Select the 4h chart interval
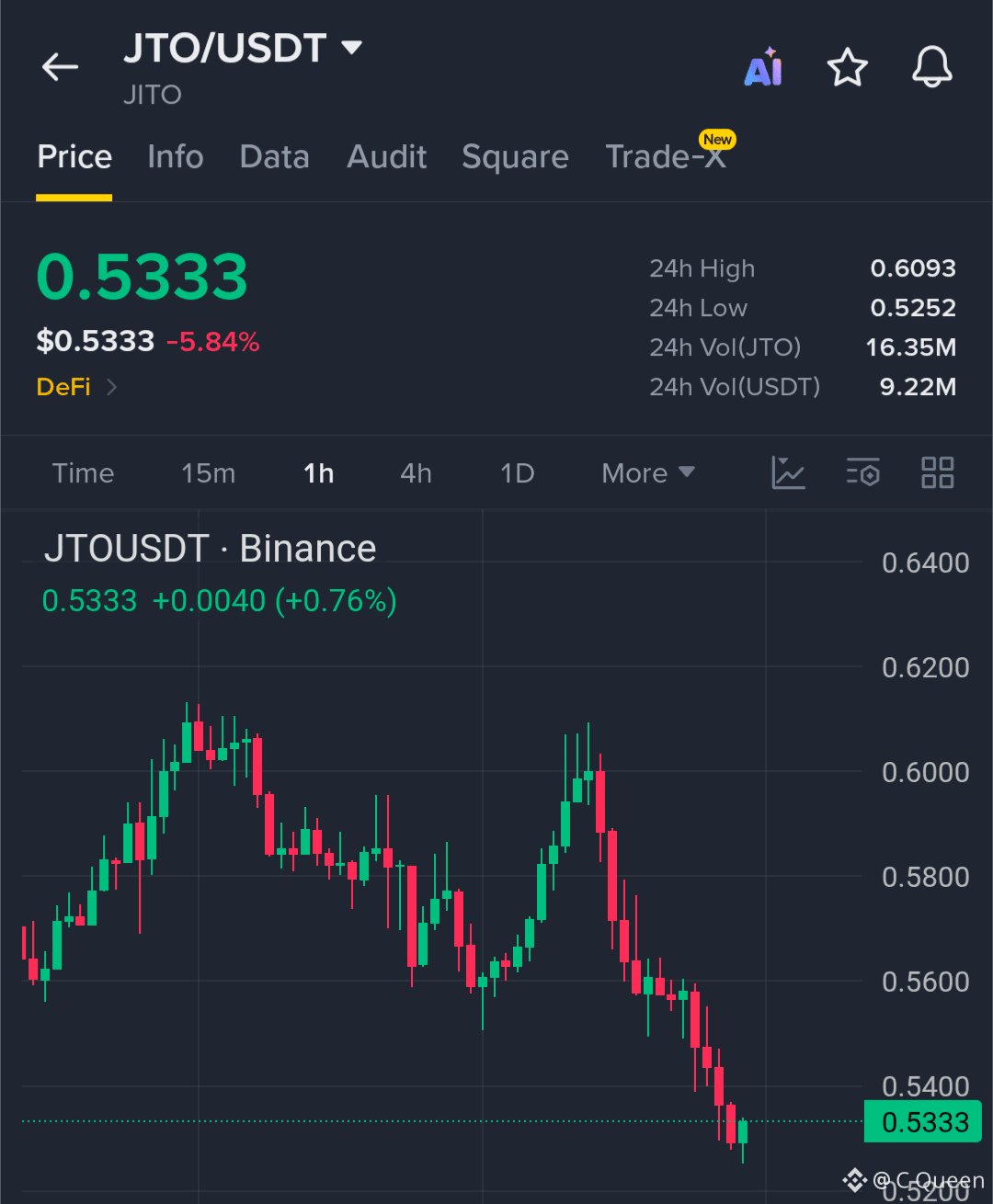This screenshot has height=1204, width=993. 416,473
